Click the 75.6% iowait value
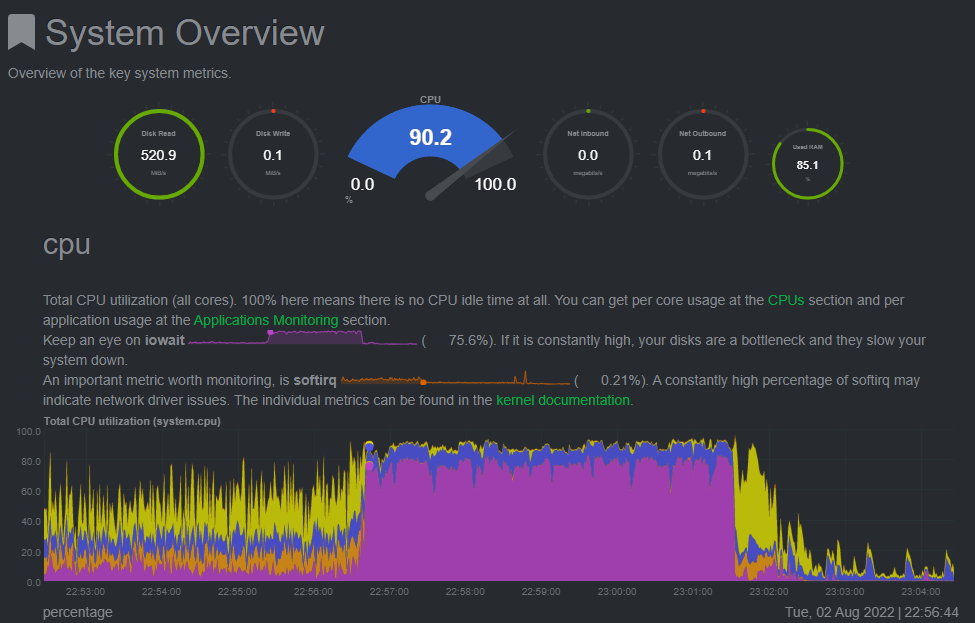Image resolution: width=975 pixels, height=623 pixels. click(x=469, y=341)
